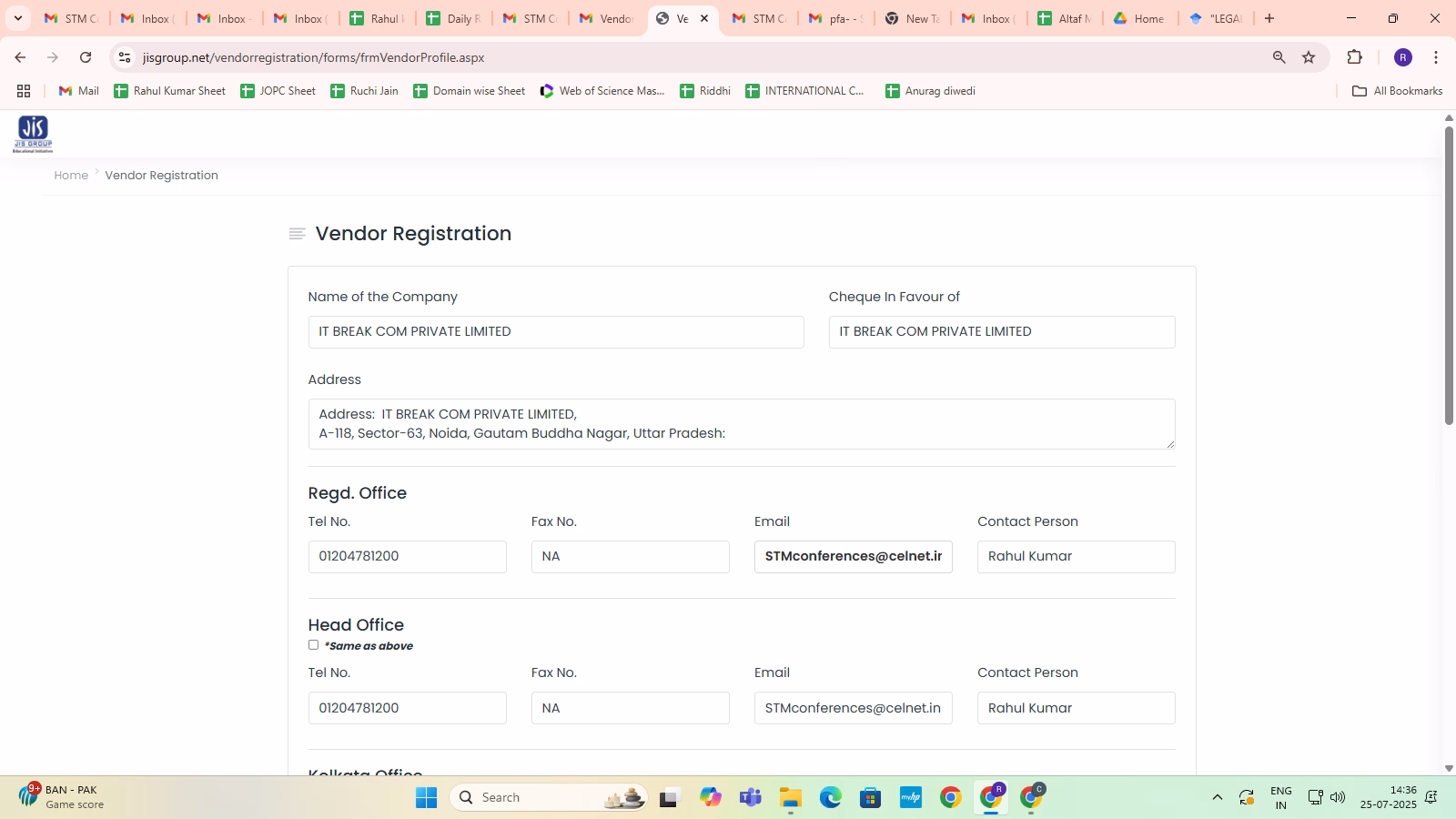This screenshot has height=819, width=1456.
Task: Go back to the previous page
Action: 20,57
